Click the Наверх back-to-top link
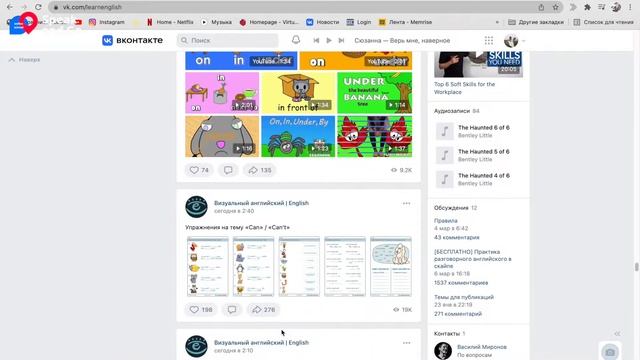The image size is (640, 360). click(x=24, y=60)
